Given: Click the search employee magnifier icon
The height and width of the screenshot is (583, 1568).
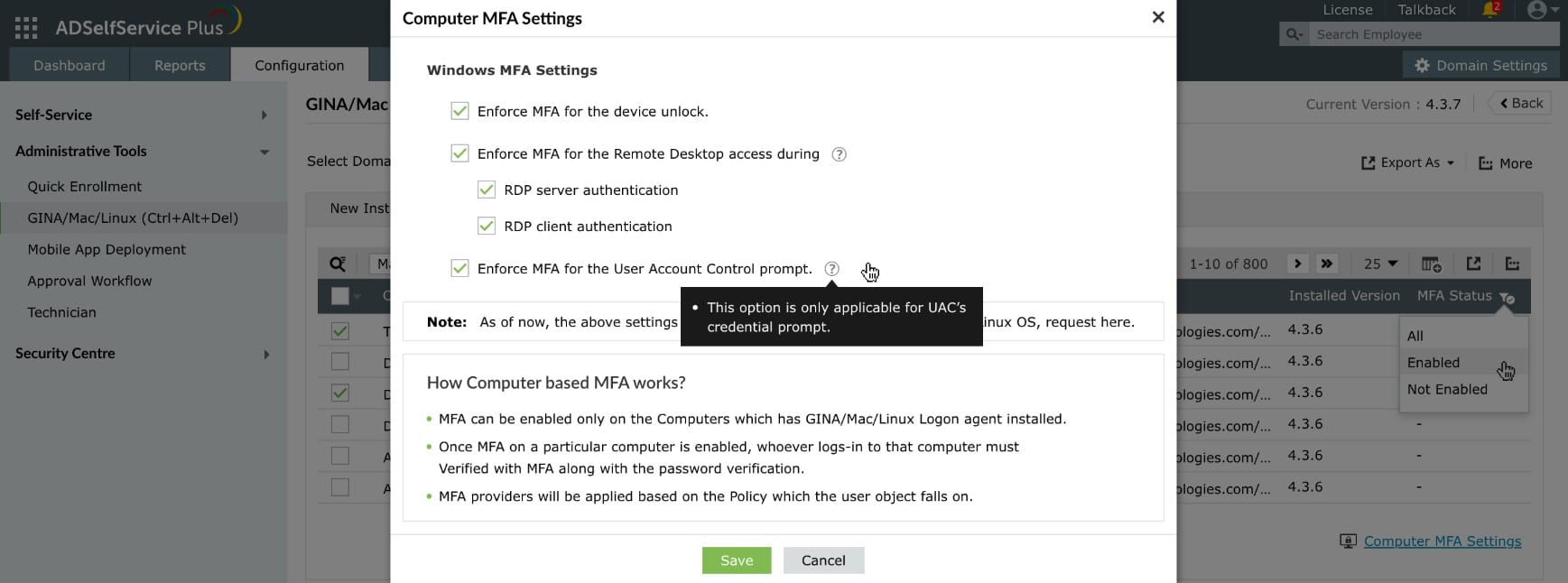Looking at the screenshot, I should 1292,34.
